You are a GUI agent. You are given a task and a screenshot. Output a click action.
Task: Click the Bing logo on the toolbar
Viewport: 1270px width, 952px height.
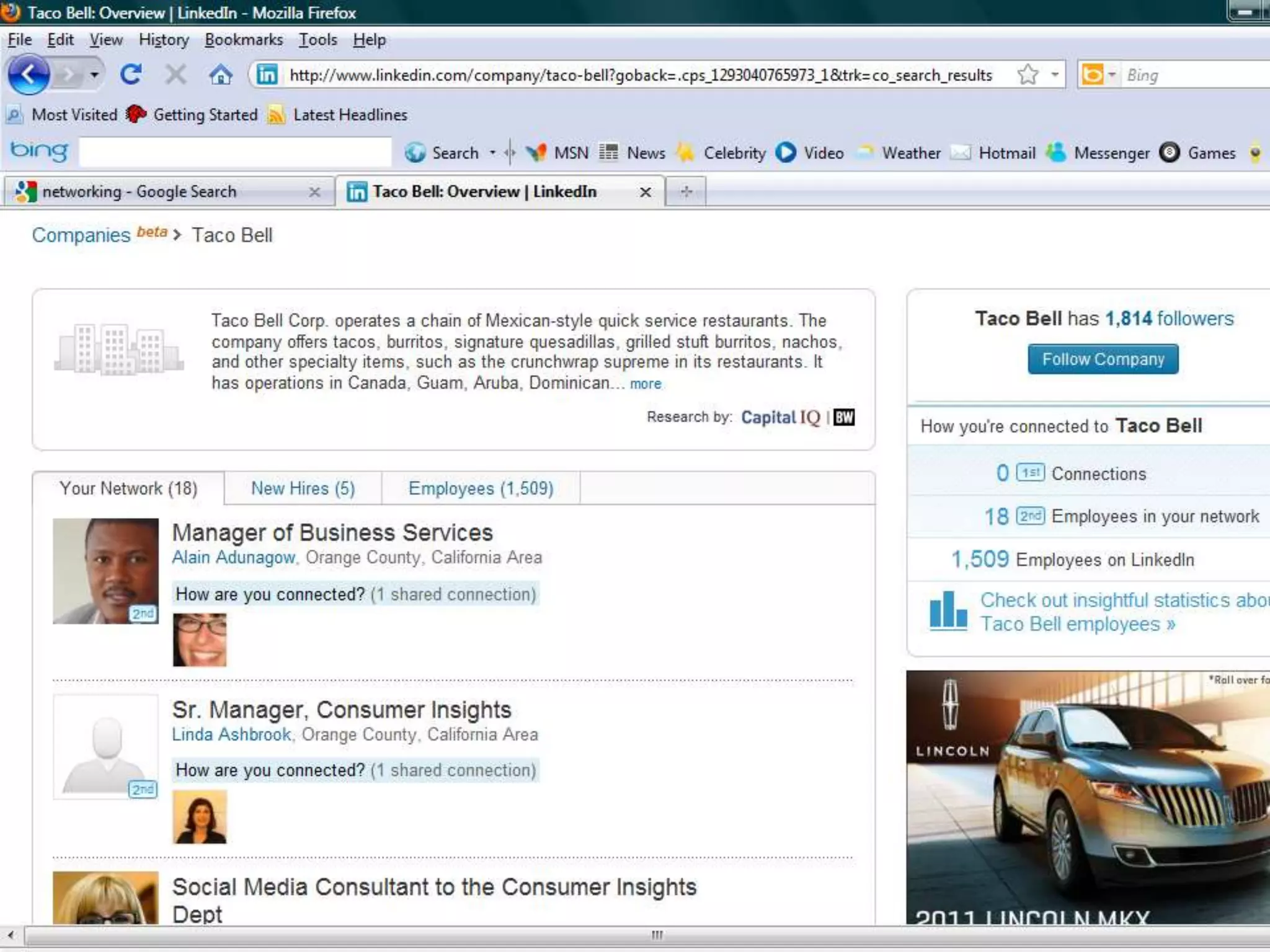coord(40,151)
